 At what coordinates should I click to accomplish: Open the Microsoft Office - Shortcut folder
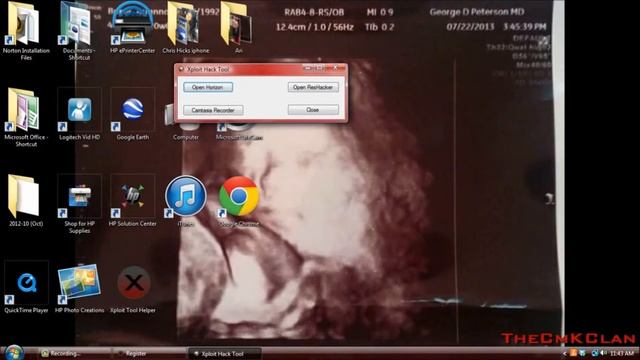pyautogui.click(x=26, y=117)
